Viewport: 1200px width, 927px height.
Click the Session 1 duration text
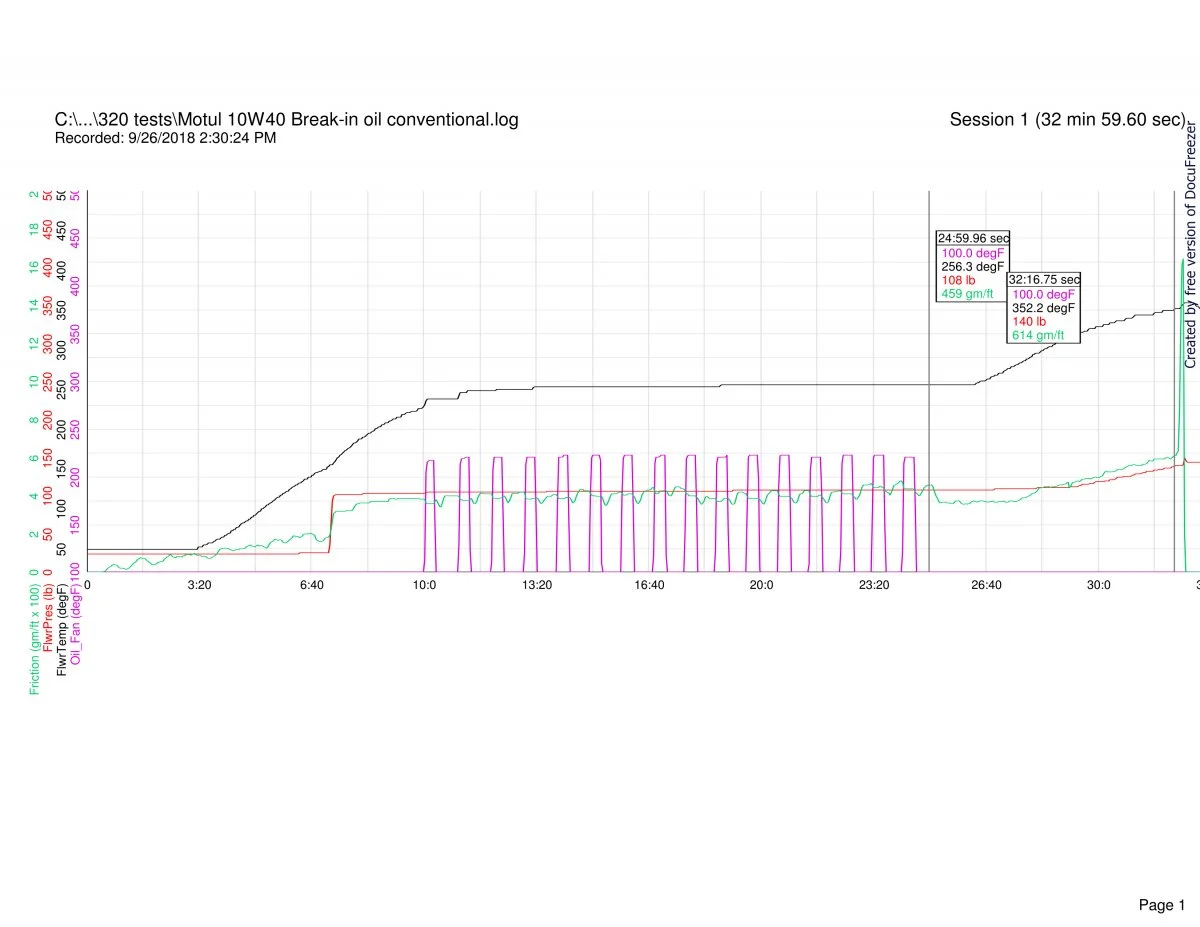pyautogui.click(x=1067, y=120)
